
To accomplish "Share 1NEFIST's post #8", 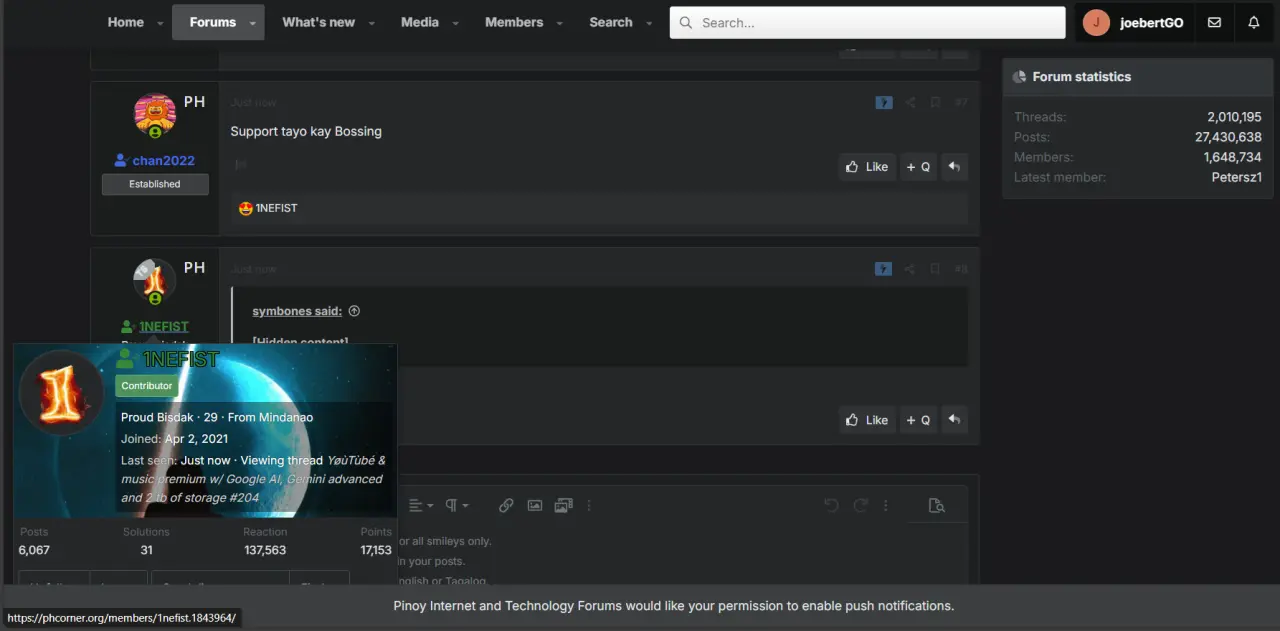I will [x=910, y=269].
